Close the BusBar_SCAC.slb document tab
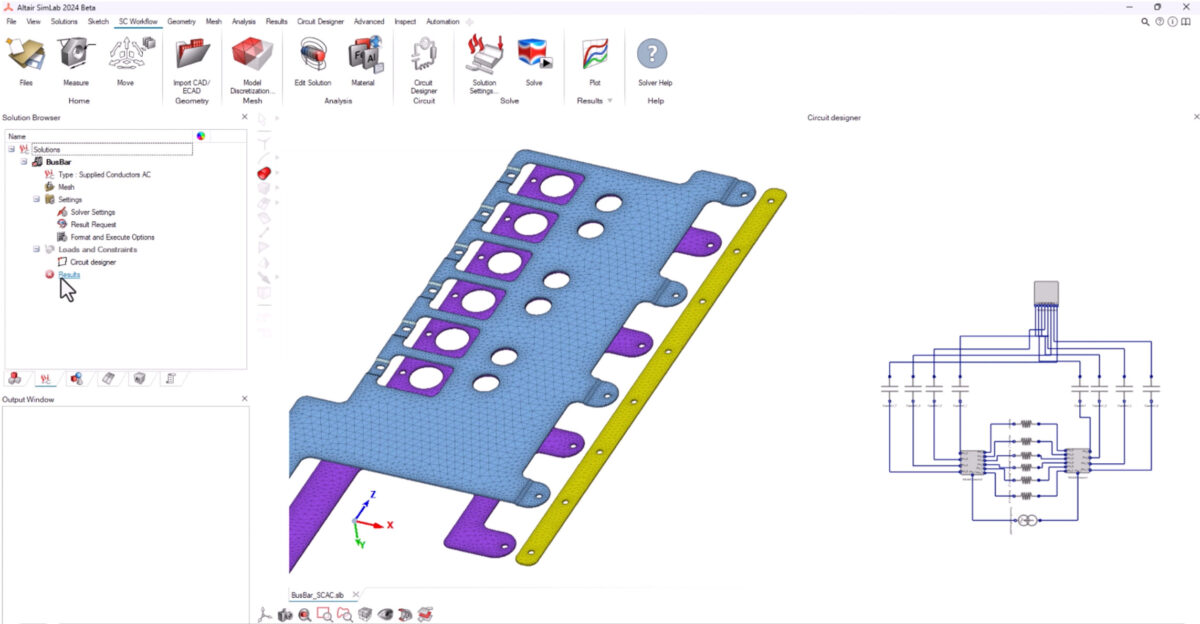1200x624 pixels. pos(355,594)
